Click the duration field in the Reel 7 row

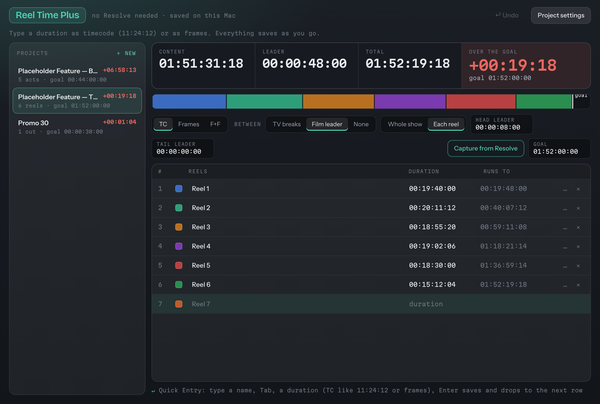point(426,304)
